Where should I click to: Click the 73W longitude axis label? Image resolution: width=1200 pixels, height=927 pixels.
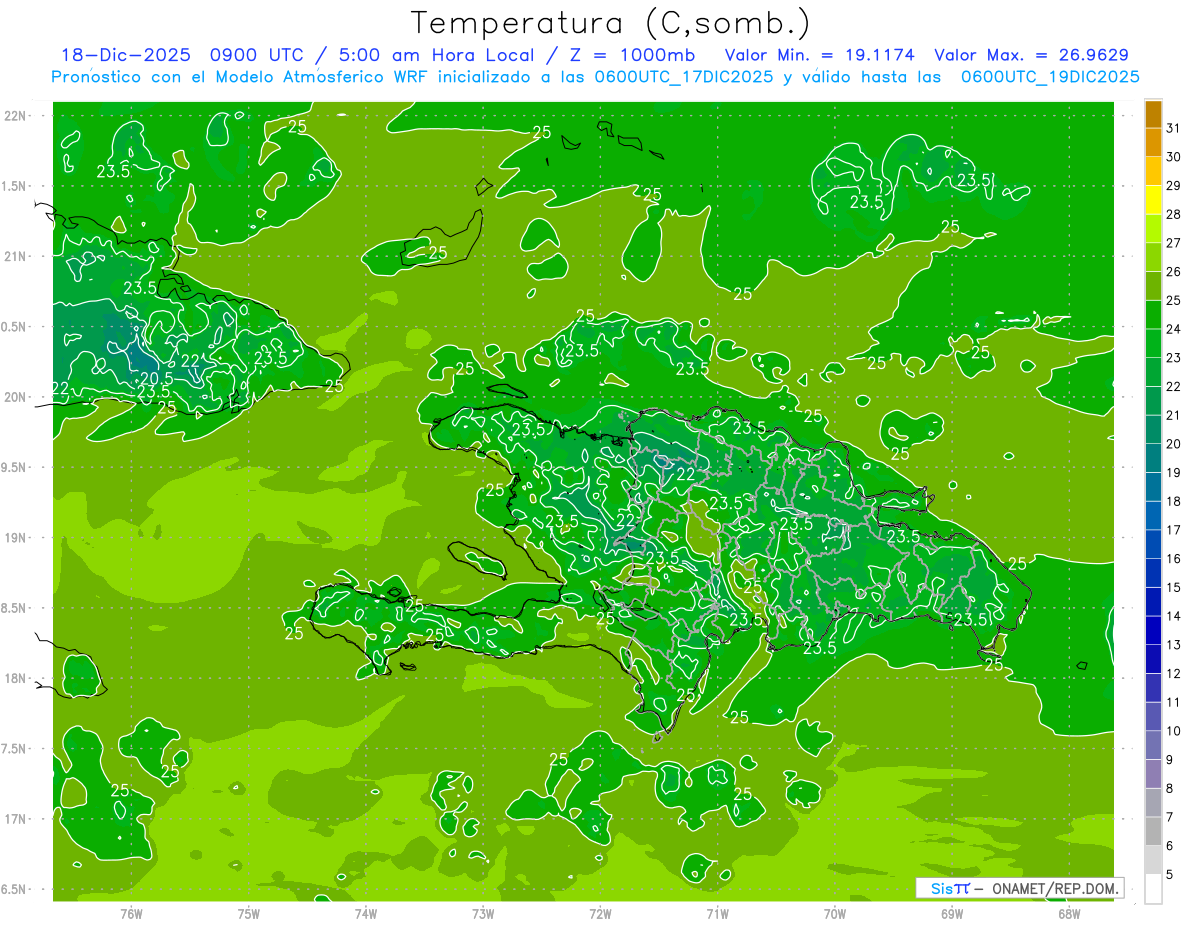[483, 914]
